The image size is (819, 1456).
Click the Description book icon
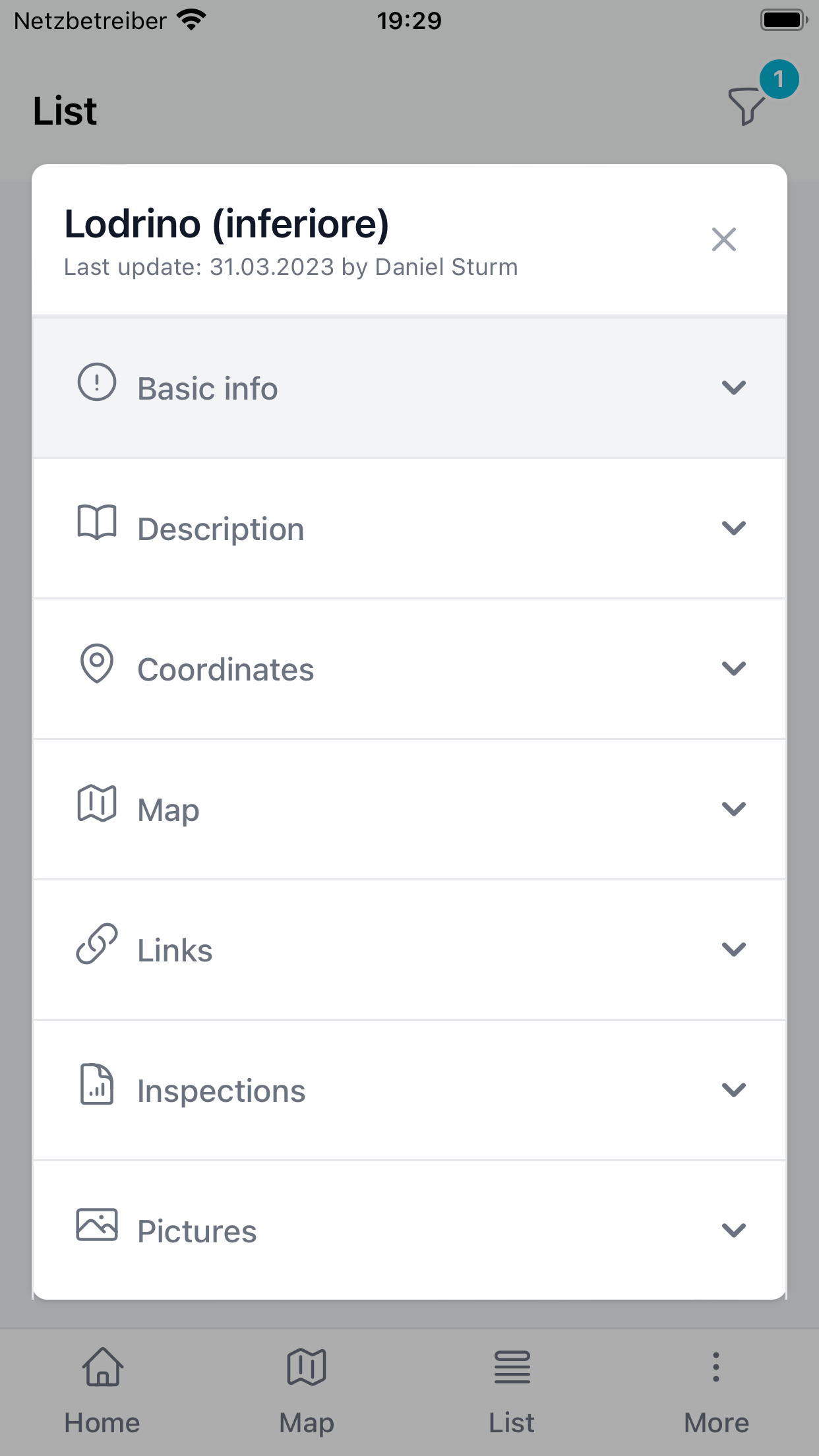pyautogui.click(x=97, y=523)
